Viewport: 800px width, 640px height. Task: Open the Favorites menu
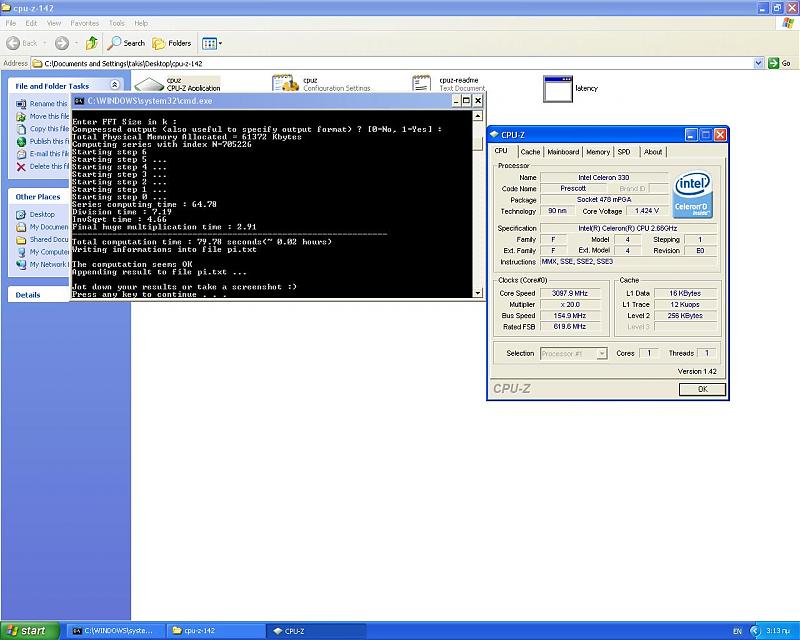(84, 23)
